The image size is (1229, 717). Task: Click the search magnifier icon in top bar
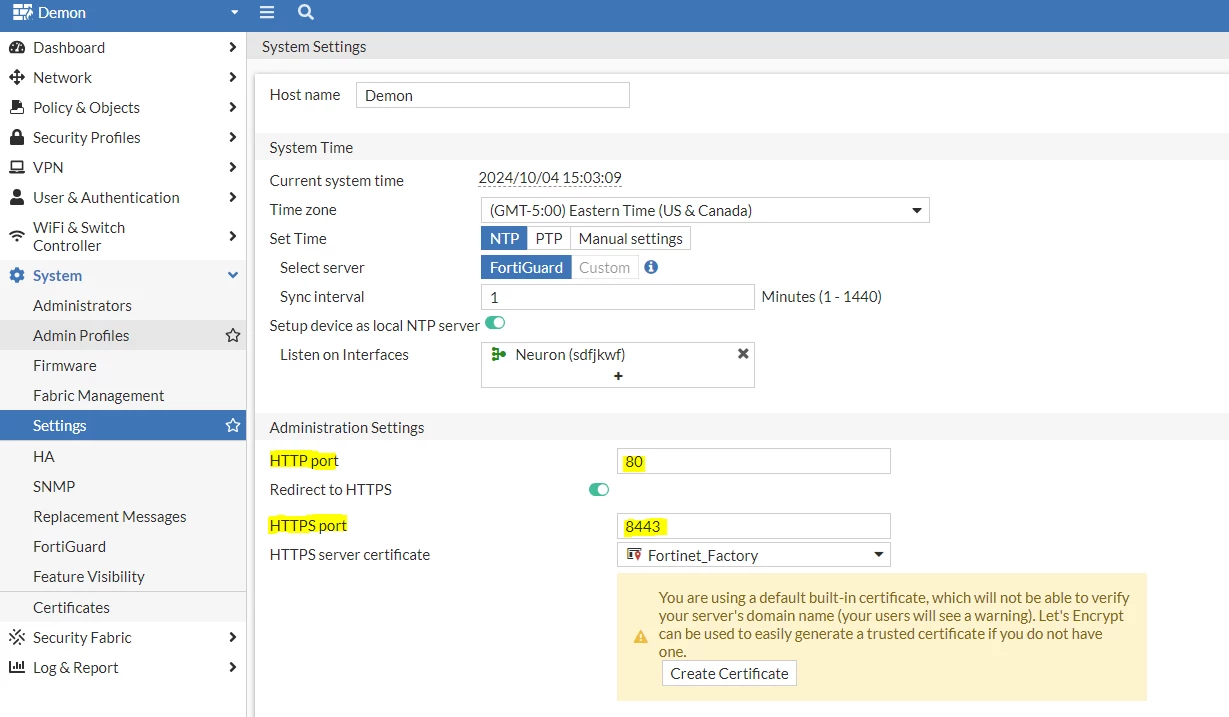pyautogui.click(x=306, y=12)
